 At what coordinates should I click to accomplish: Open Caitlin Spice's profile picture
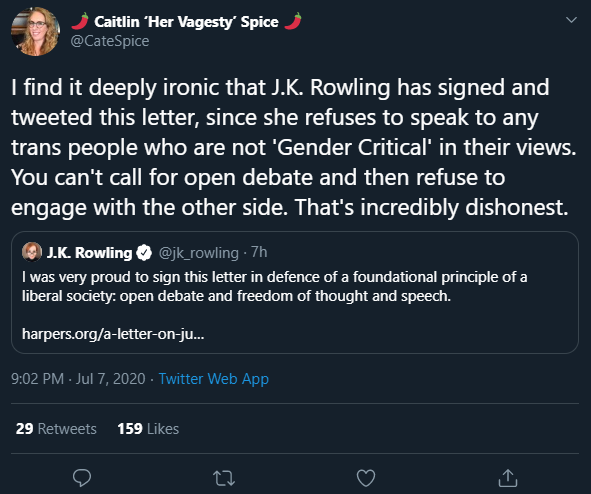(x=35, y=31)
